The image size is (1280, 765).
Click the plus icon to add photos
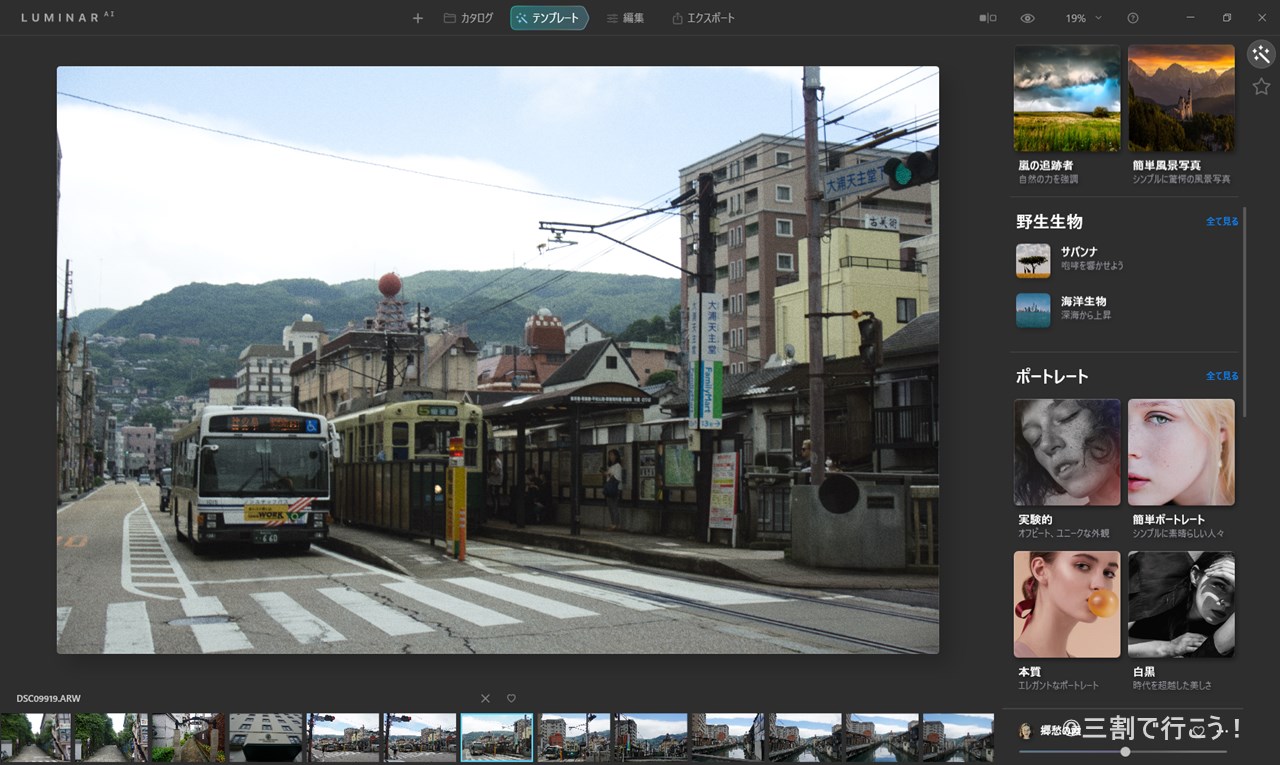point(418,18)
